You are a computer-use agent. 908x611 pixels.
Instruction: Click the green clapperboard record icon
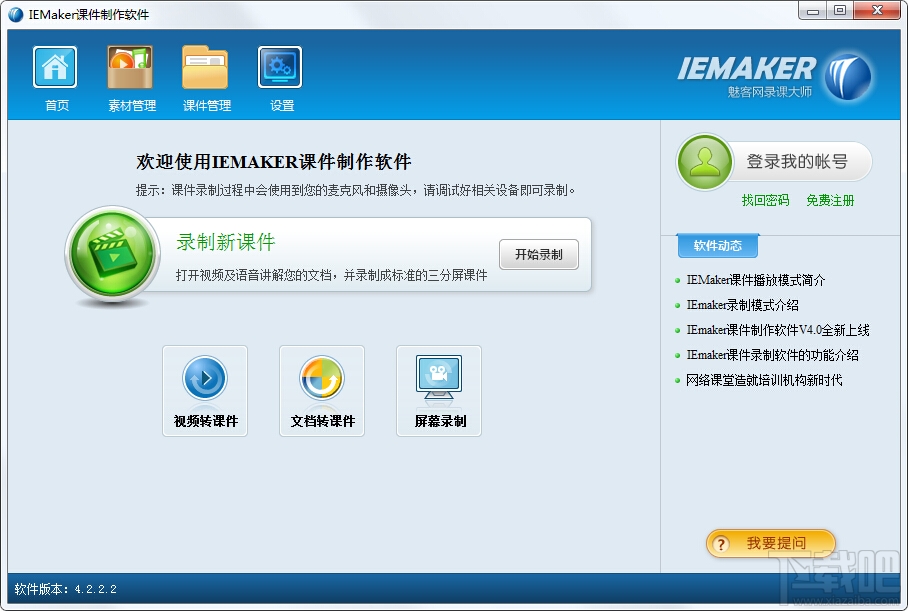click(112, 254)
